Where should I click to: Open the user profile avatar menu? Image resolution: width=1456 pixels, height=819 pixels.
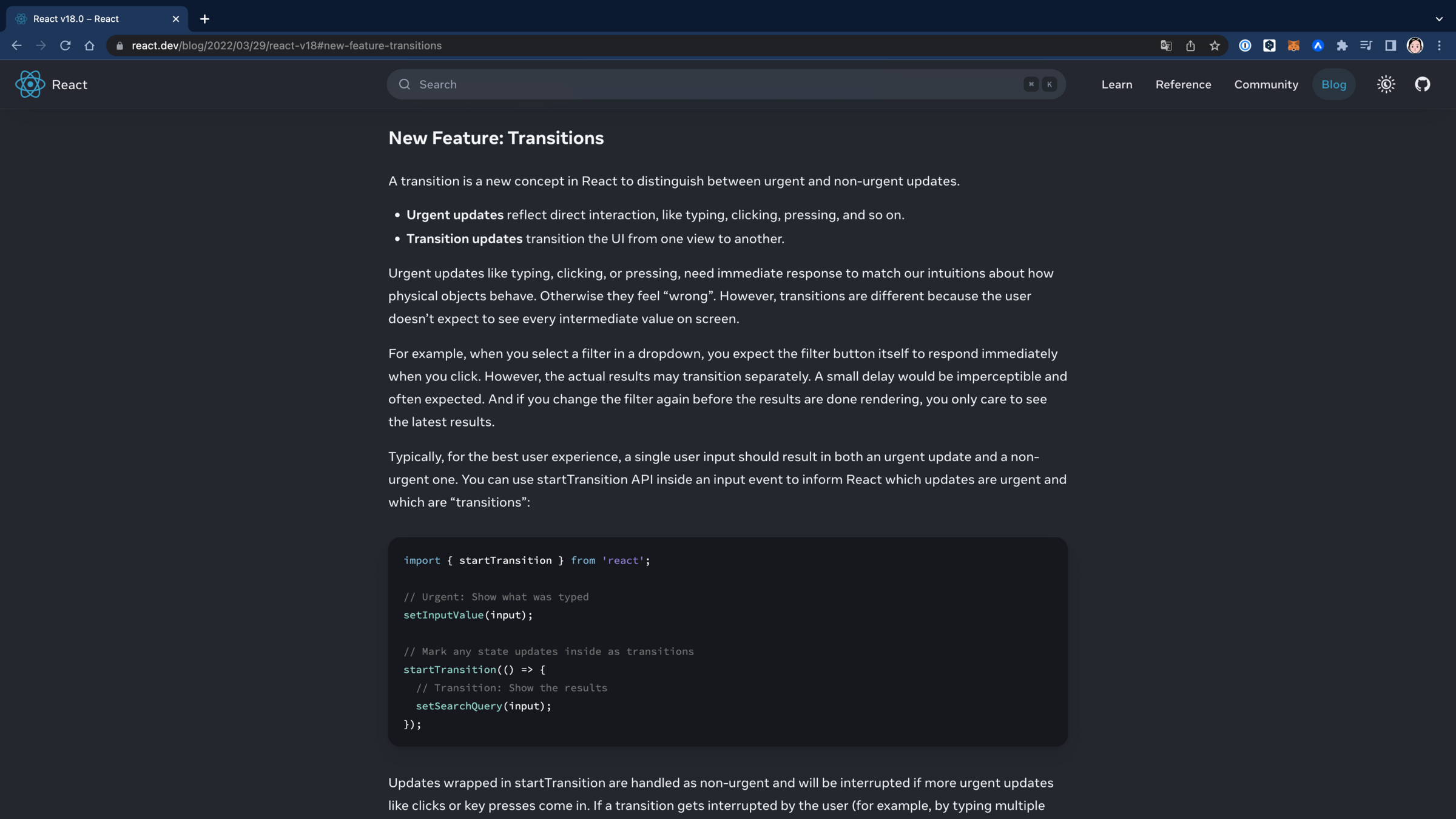(x=1415, y=45)
